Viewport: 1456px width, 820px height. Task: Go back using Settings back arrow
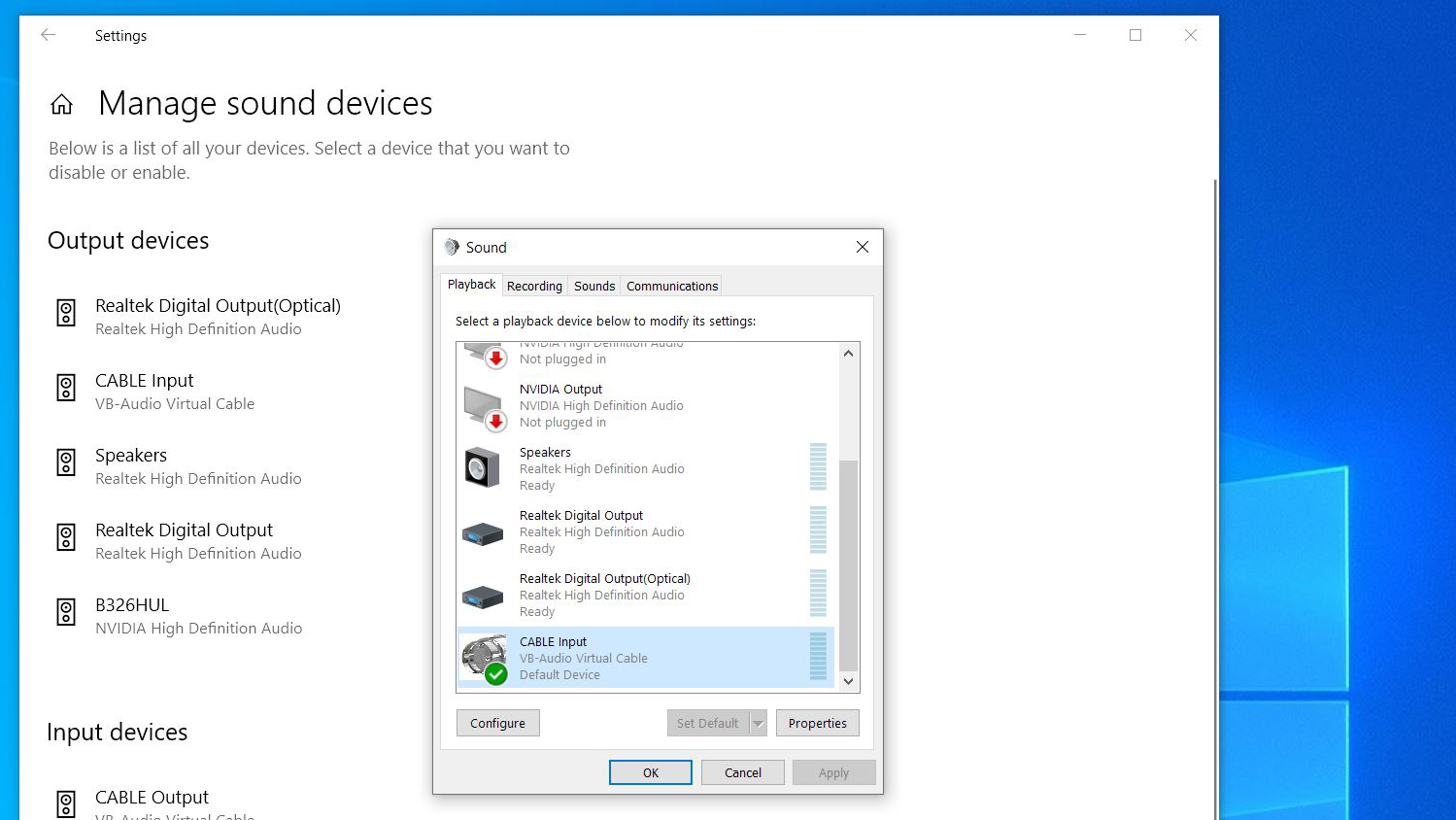click(48, 35)
